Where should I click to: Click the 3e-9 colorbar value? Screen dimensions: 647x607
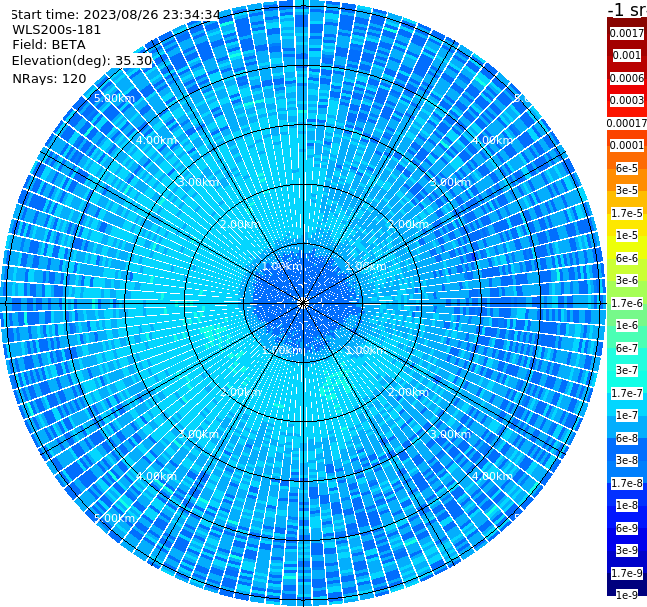(x=627, y=550)
